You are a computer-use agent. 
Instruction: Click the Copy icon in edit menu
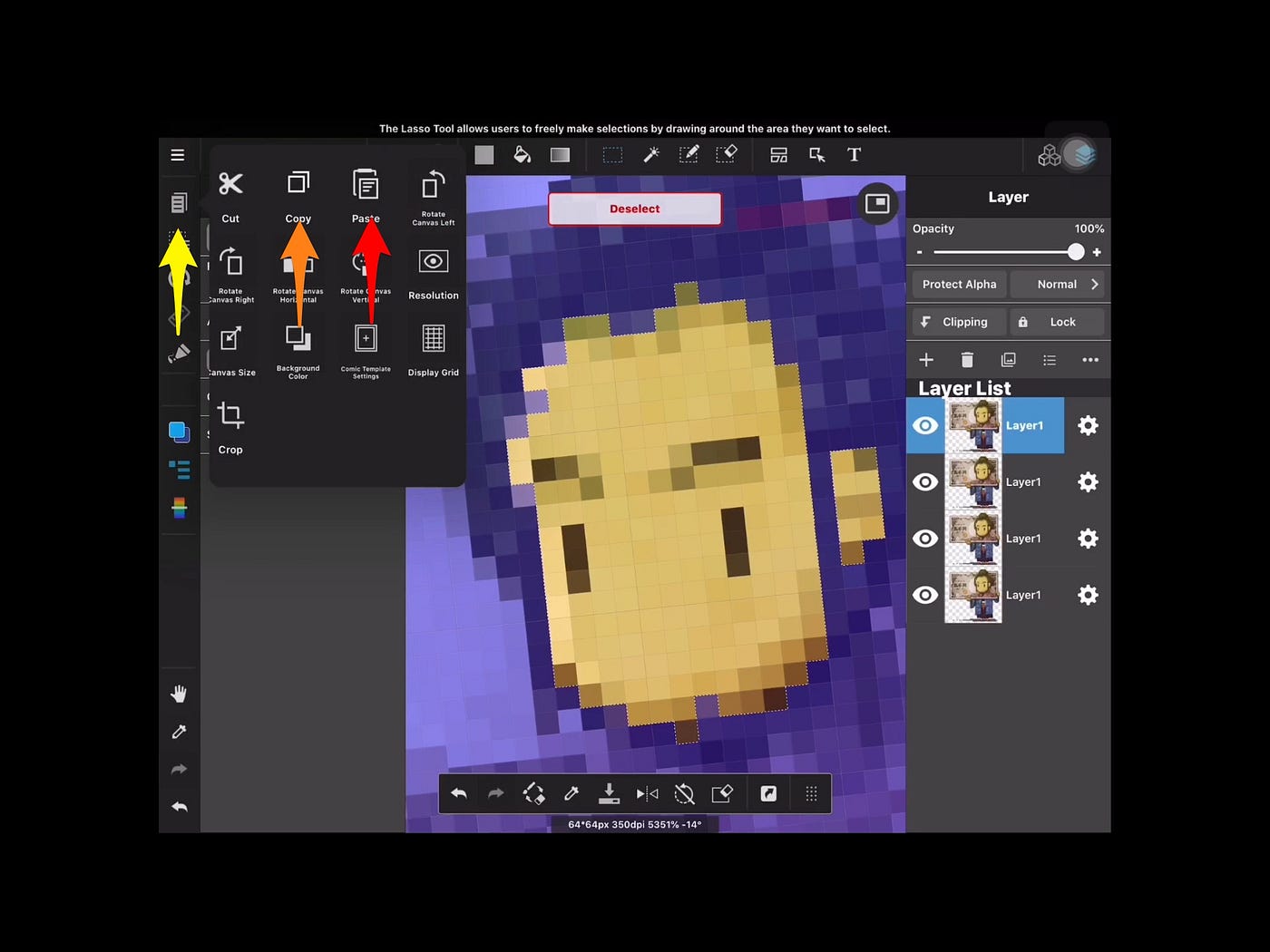[x=298, y=182]
